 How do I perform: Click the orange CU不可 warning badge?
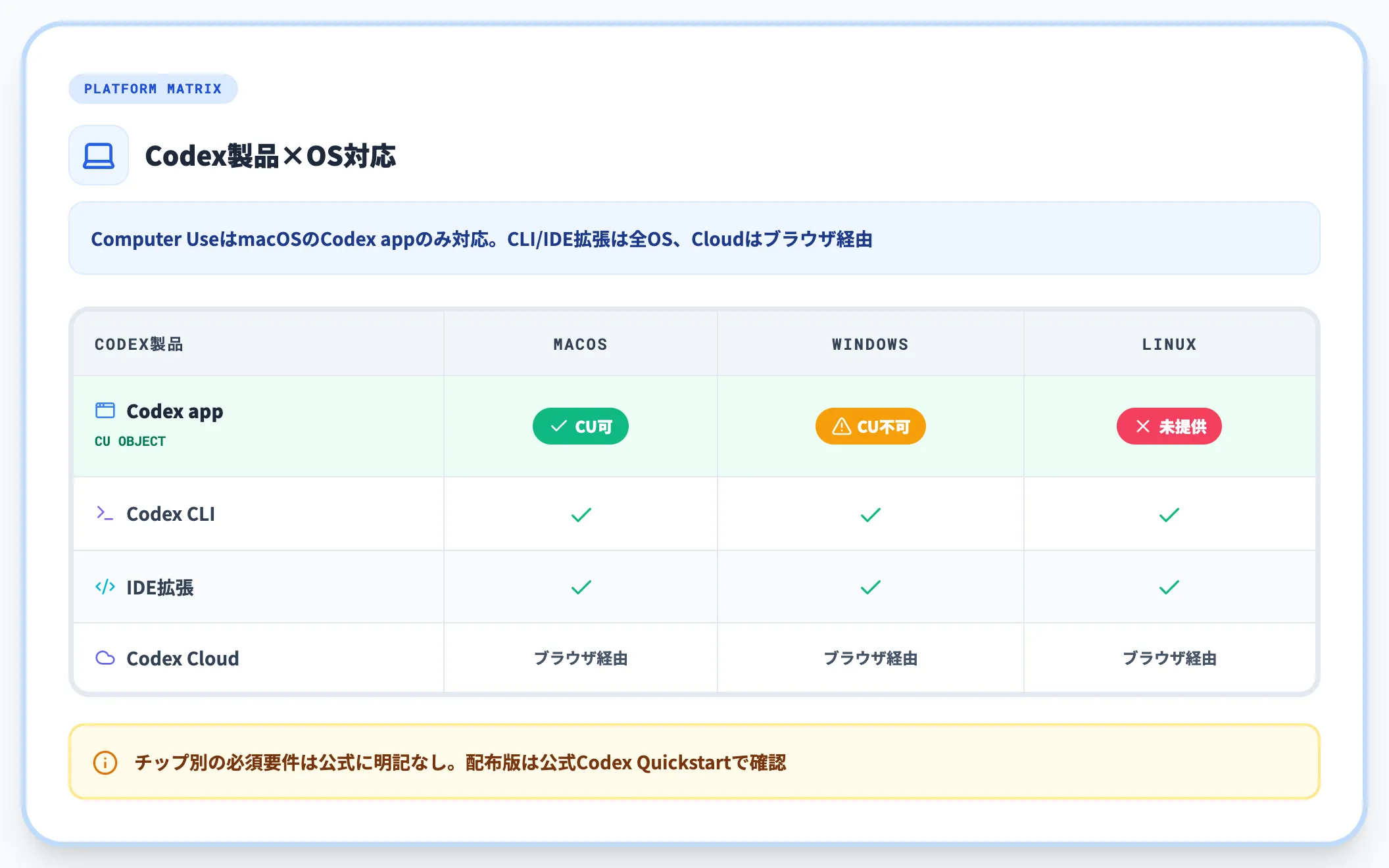point(871,426)
